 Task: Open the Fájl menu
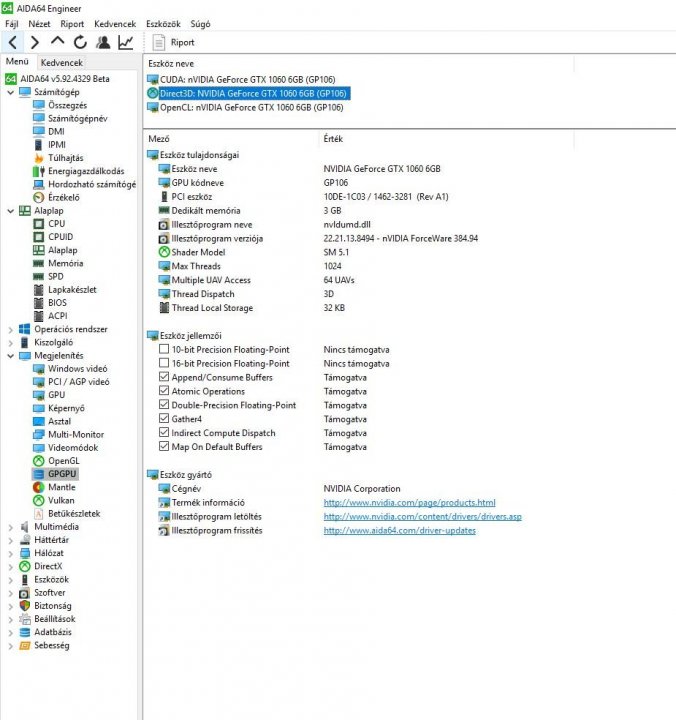point(11,24)
